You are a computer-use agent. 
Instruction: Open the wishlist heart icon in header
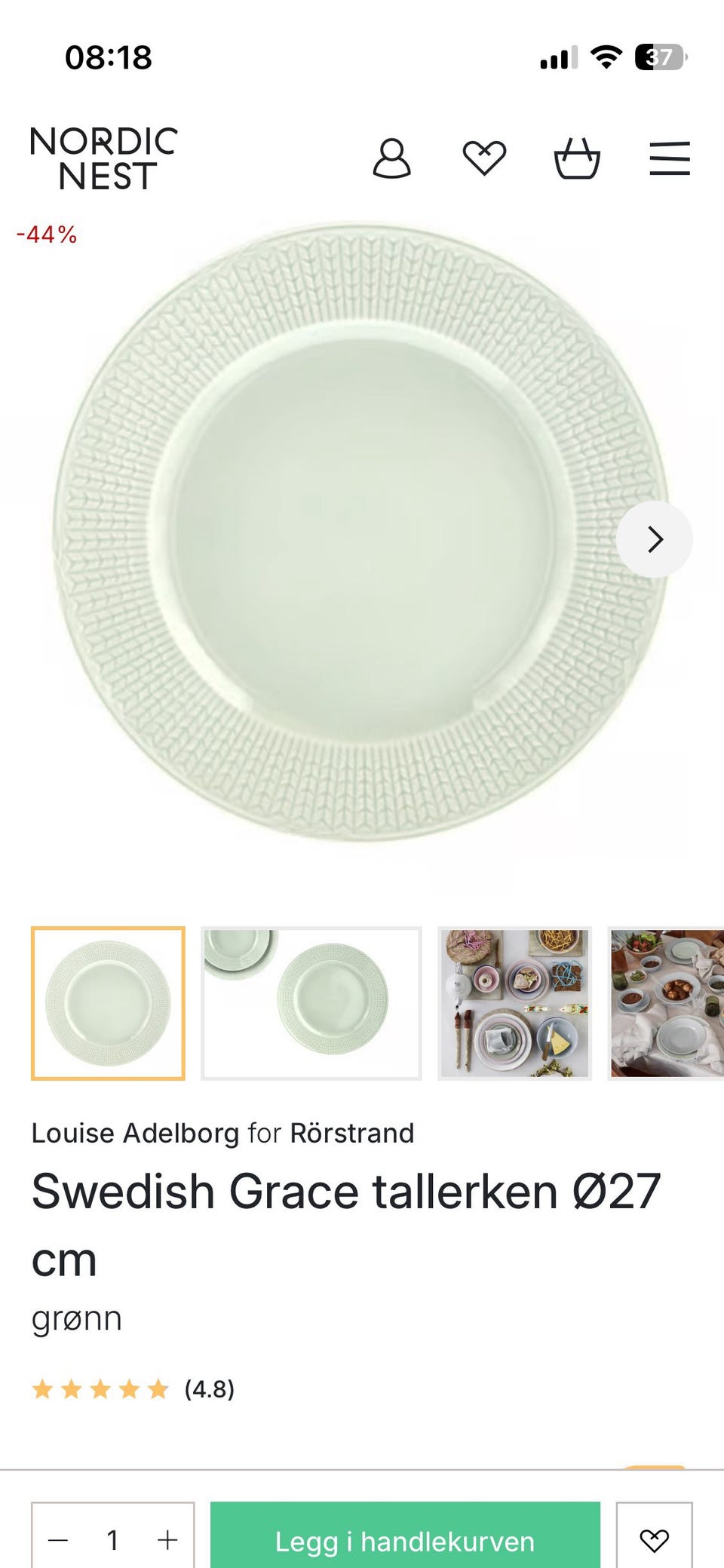pos(484,158)
